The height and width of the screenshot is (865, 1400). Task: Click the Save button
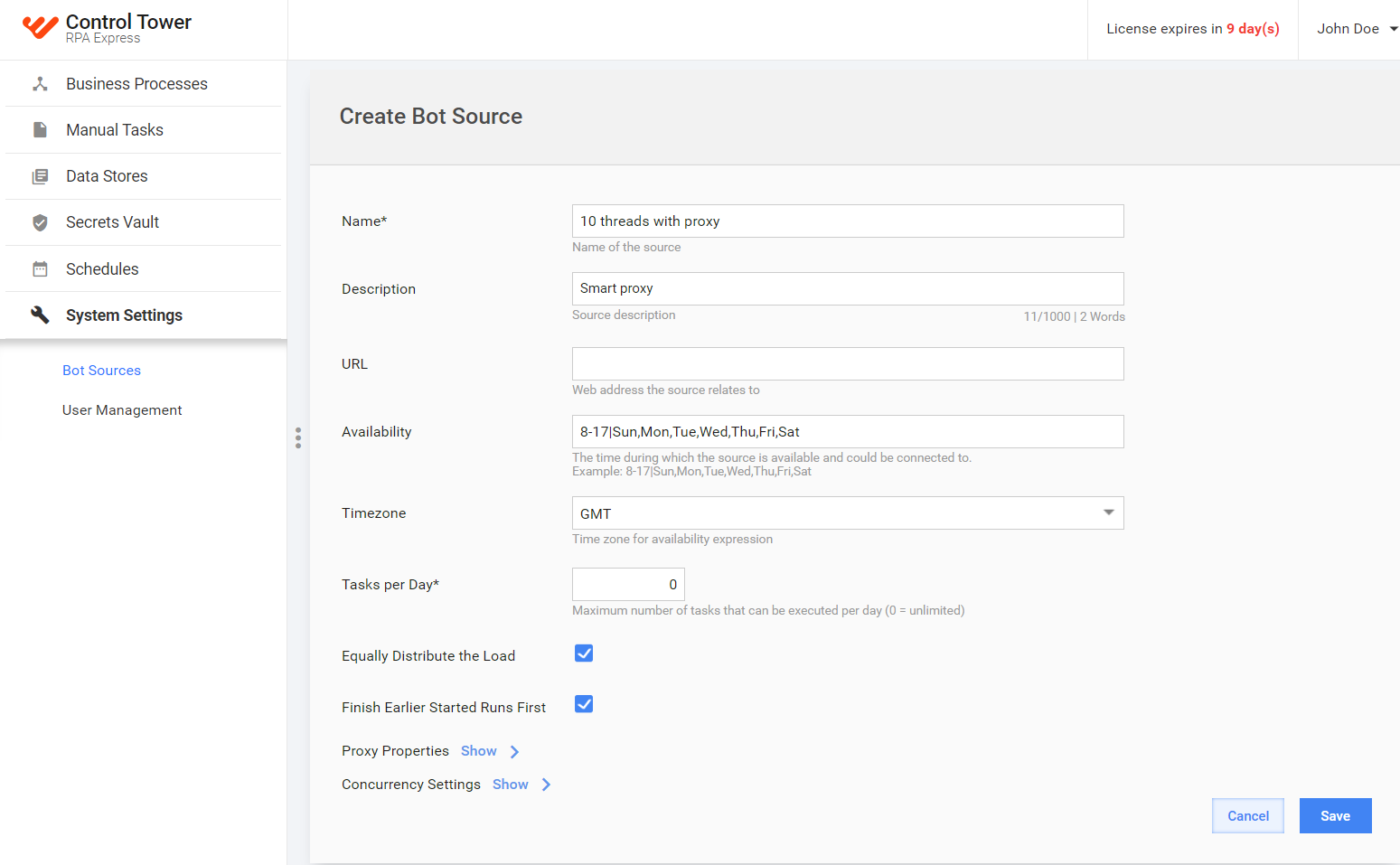coord(1336,816)
